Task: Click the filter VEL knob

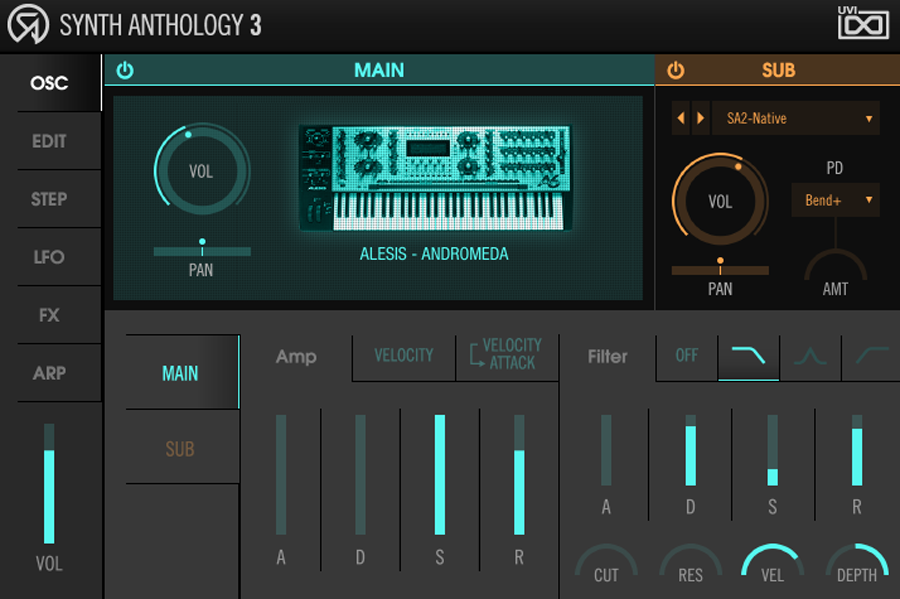Action: (773, 565)
